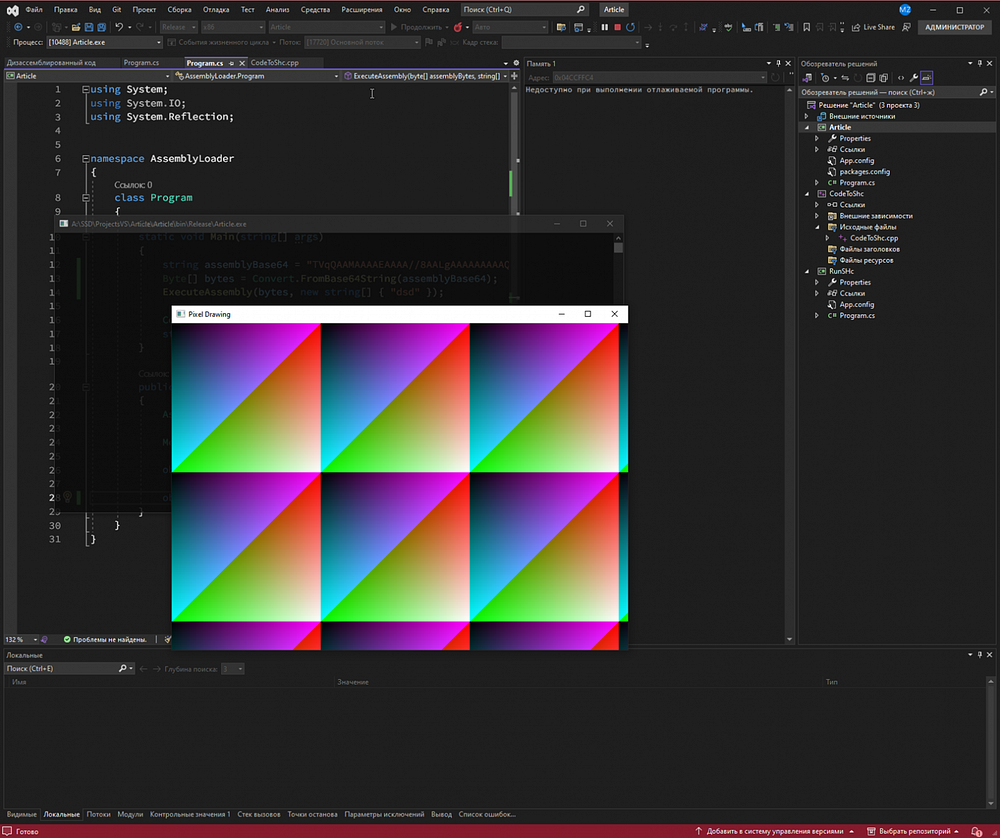The width and height of the screenshot is (1000, 838).
Task: Expand Properties under Article project
Action: point(817,138)
